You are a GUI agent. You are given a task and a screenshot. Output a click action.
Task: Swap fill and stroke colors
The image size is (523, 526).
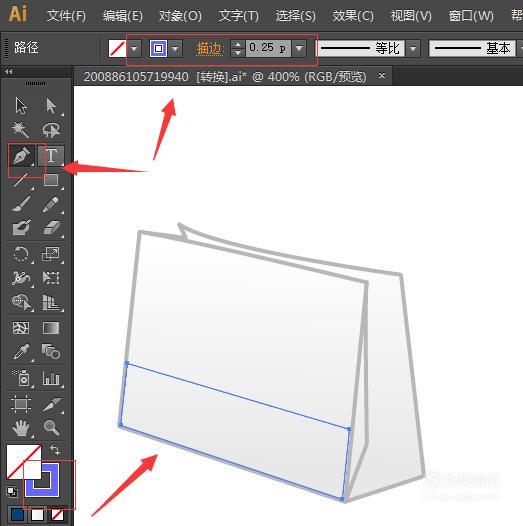[55, 450]
